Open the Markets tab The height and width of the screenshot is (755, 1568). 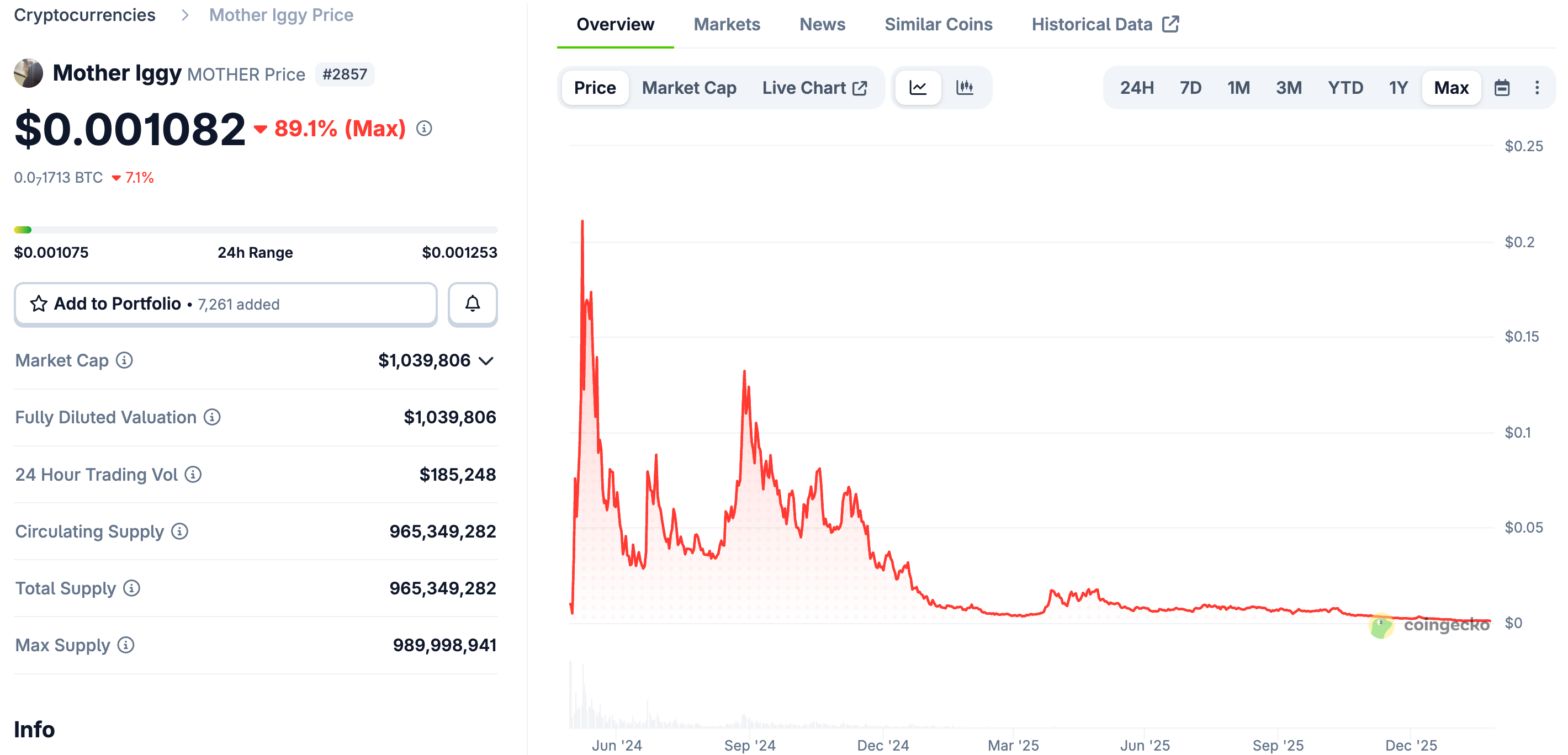tap(726, 24)
